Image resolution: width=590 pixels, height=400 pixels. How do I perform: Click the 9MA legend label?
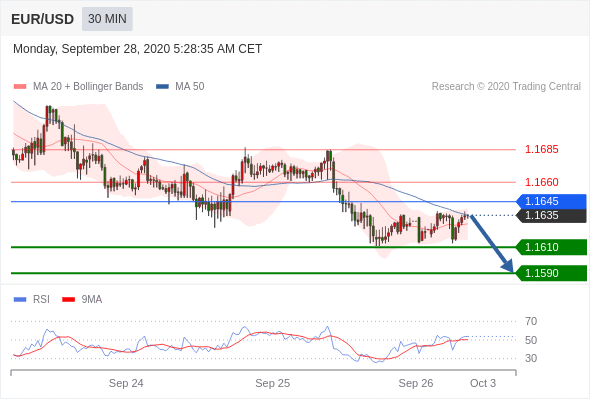tap(92, 300)
